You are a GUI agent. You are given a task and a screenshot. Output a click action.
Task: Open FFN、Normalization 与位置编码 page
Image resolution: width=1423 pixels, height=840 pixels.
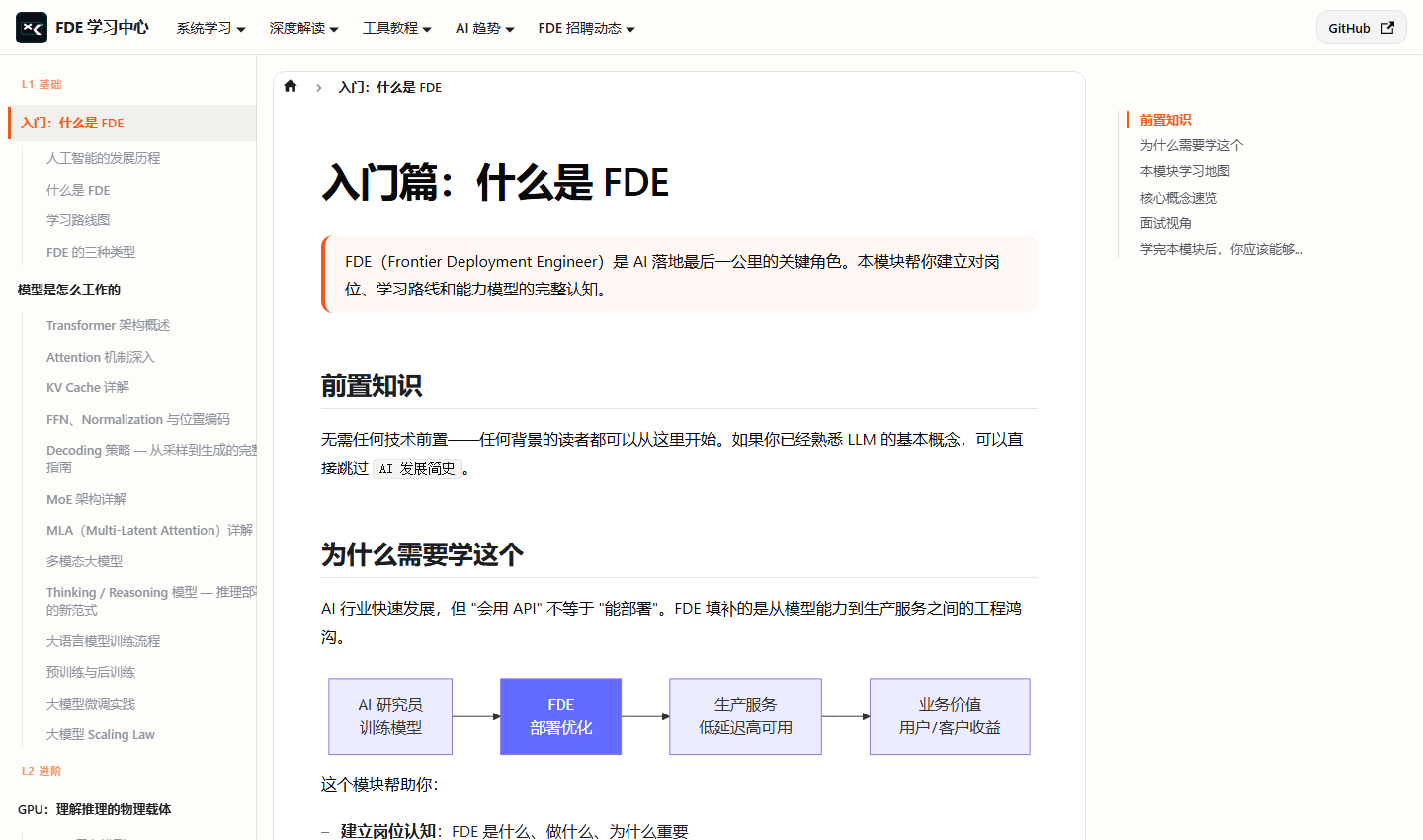coord(138,419)
